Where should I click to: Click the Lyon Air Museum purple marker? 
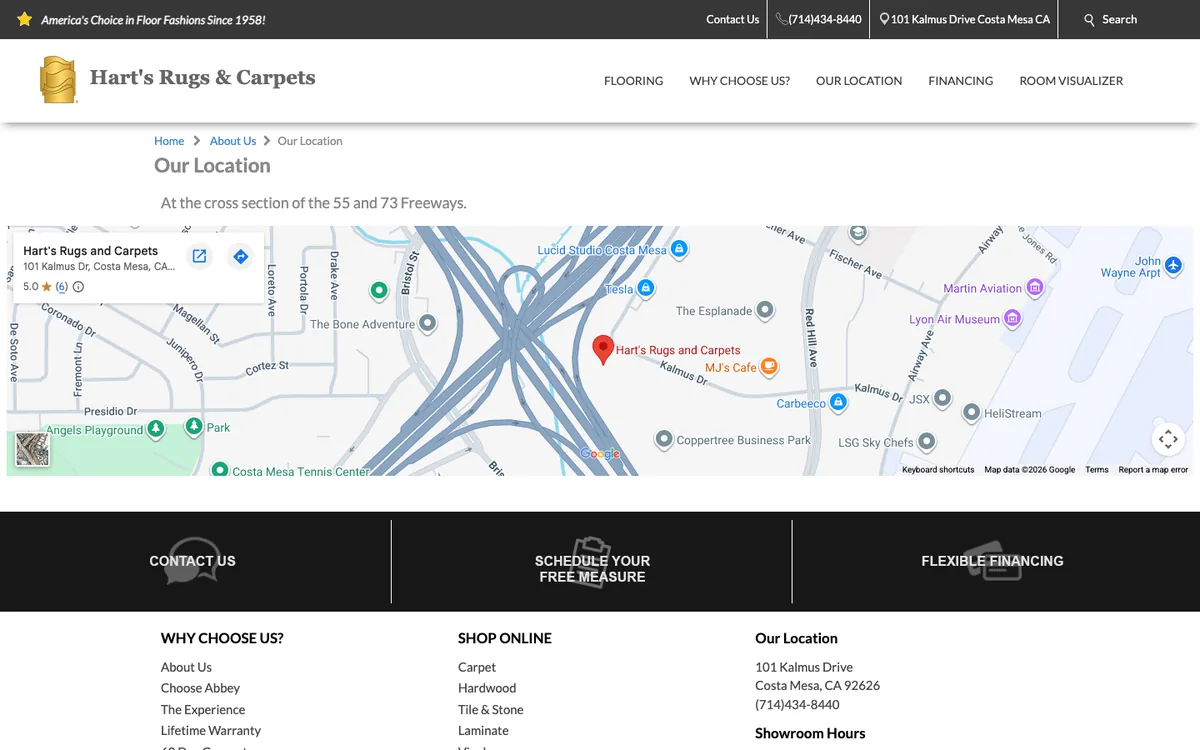point(1013,319)
